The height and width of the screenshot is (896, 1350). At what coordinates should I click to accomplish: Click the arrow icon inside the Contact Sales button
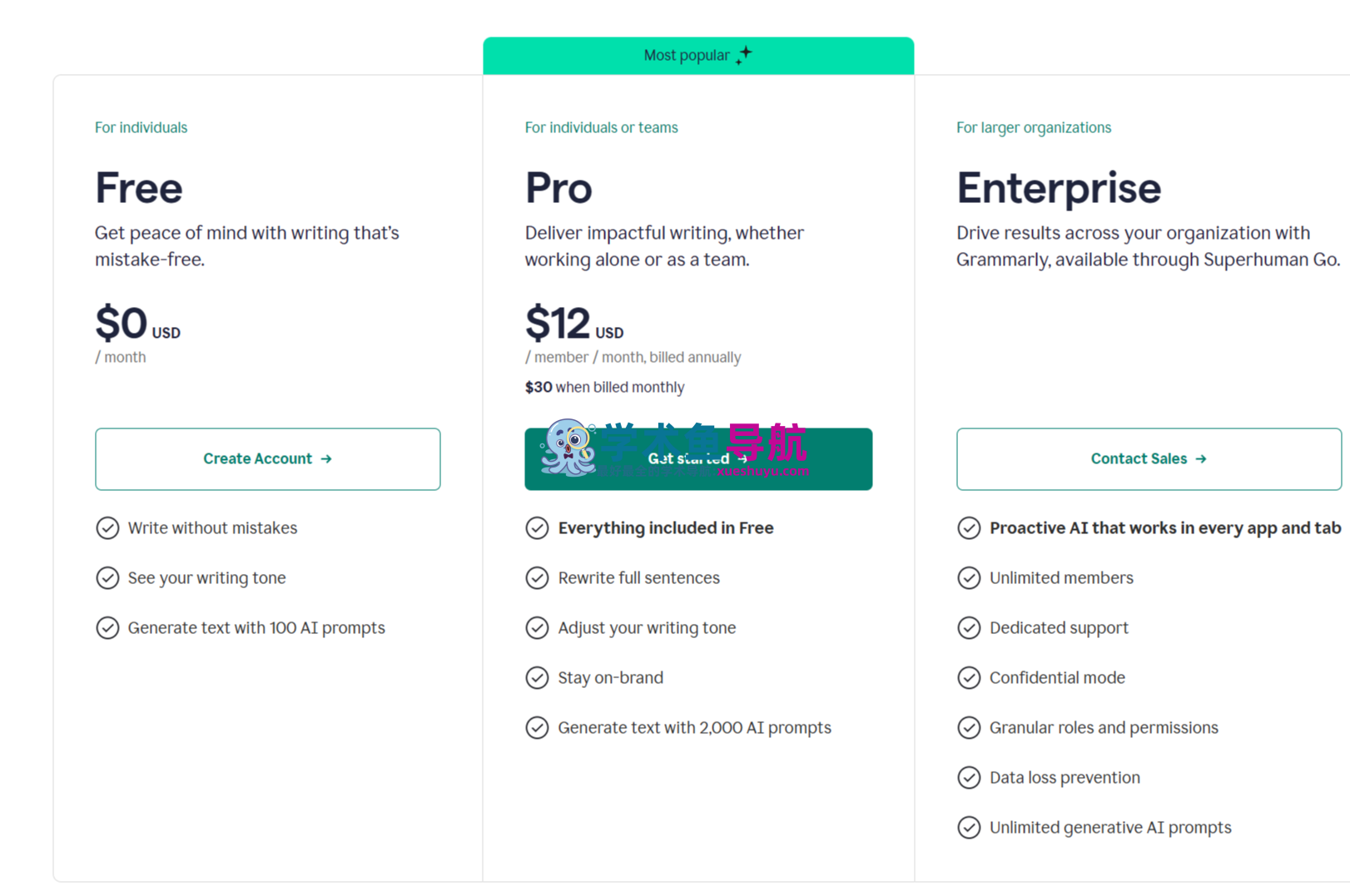click(x=1201, y=458)
